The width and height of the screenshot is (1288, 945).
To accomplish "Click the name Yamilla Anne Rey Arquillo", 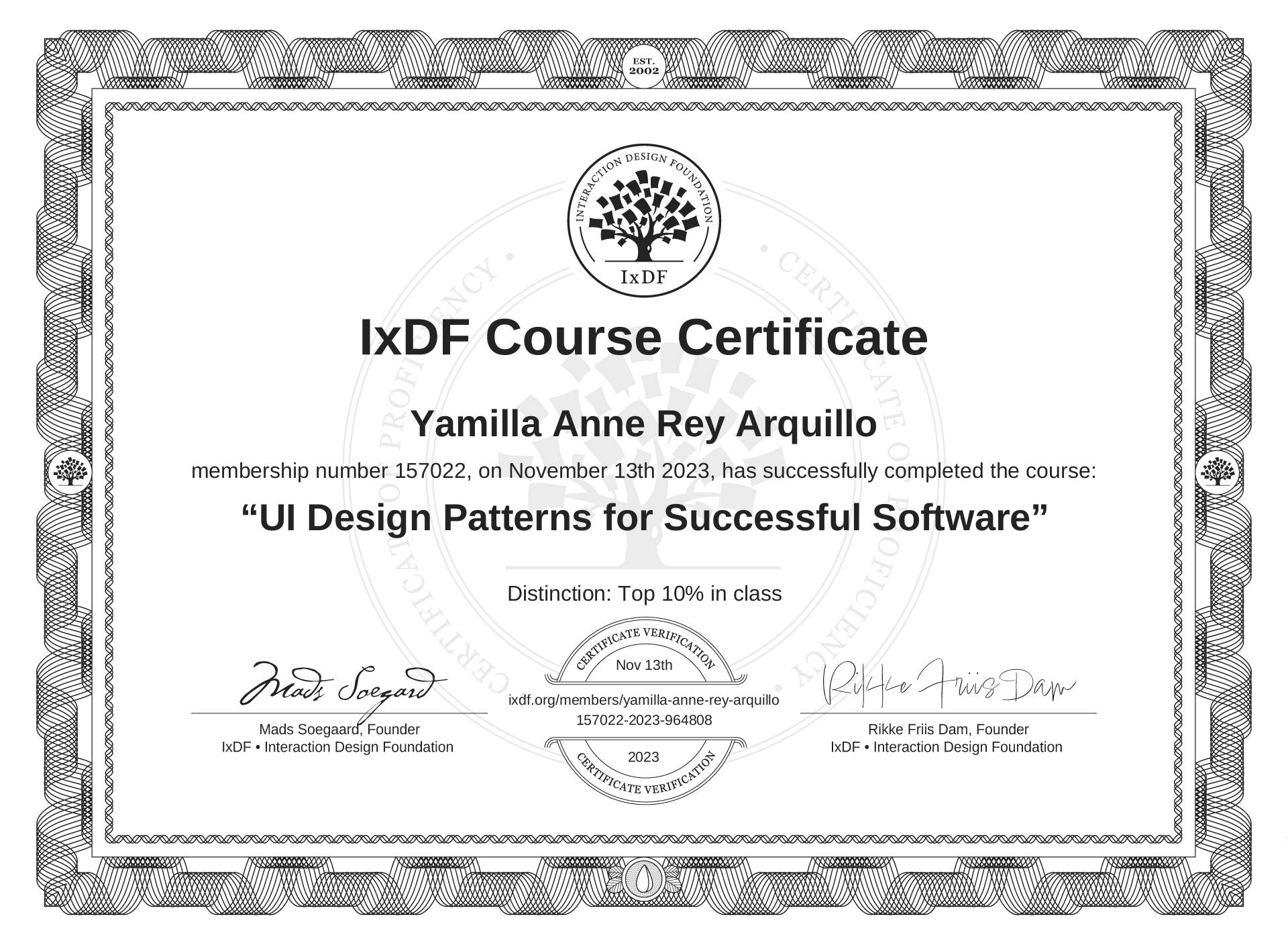I will (644, 424).
